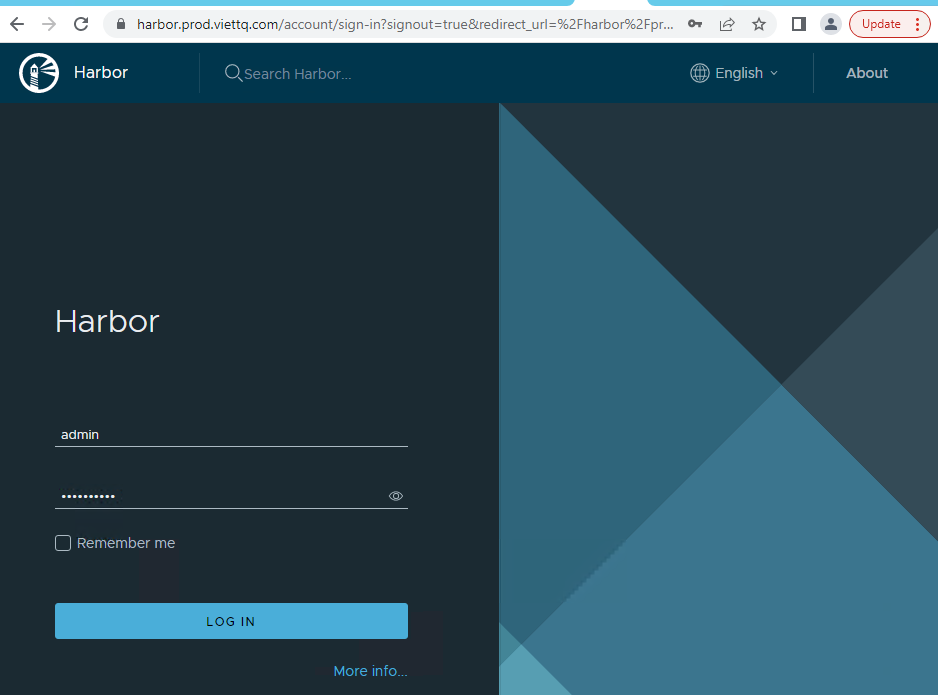Enable the Remember me checkbox
The image size is (938, 695).
(63, 543)
